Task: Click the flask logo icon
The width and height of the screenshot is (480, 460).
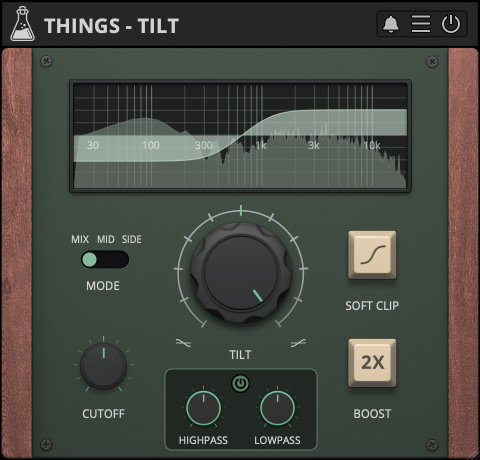Action: (x=22, y=24)
